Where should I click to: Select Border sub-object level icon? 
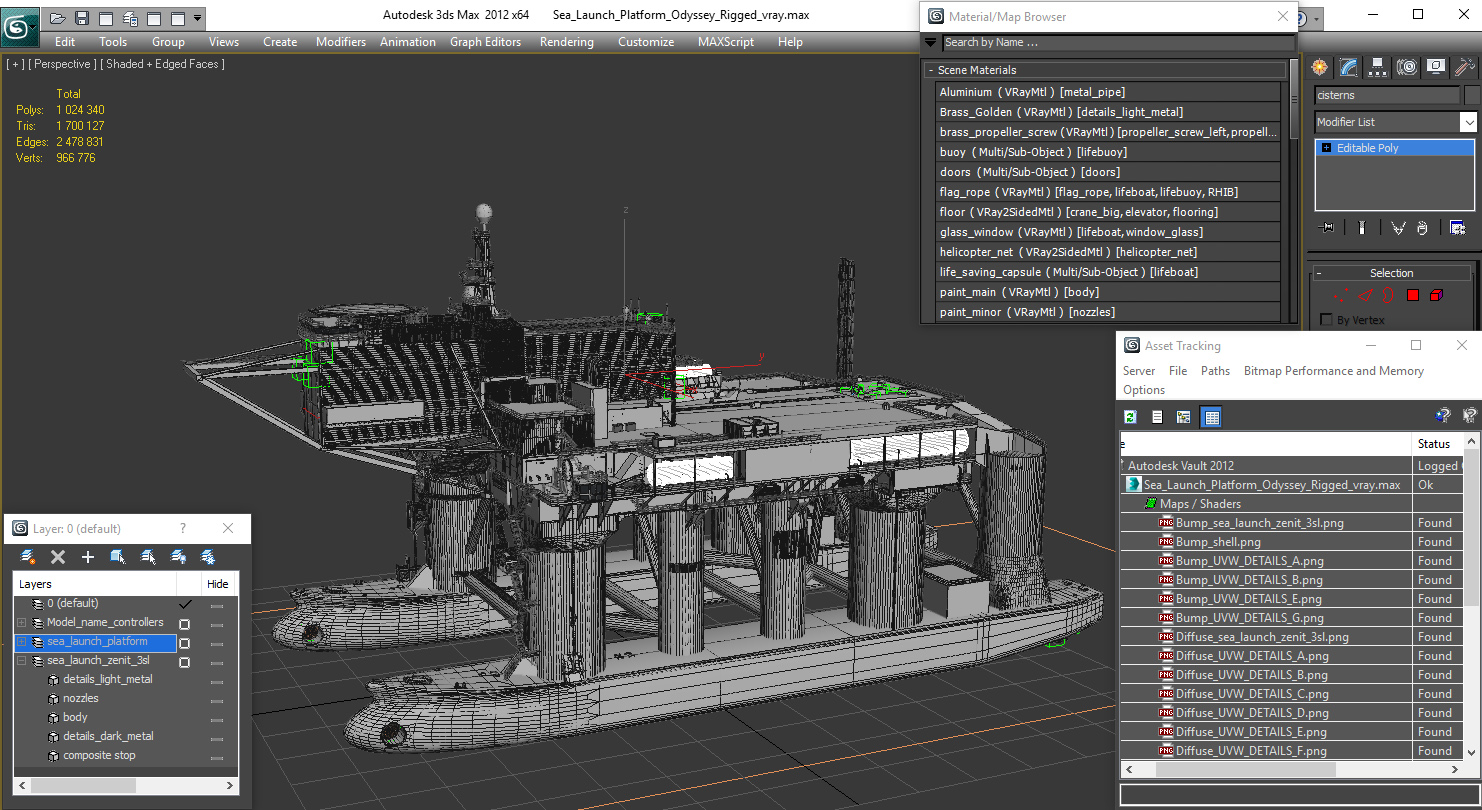[1389, 295]
